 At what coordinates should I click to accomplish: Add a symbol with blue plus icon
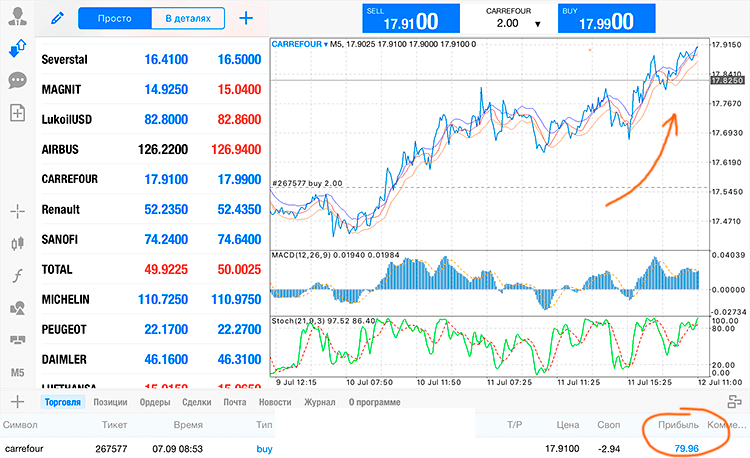246,18
